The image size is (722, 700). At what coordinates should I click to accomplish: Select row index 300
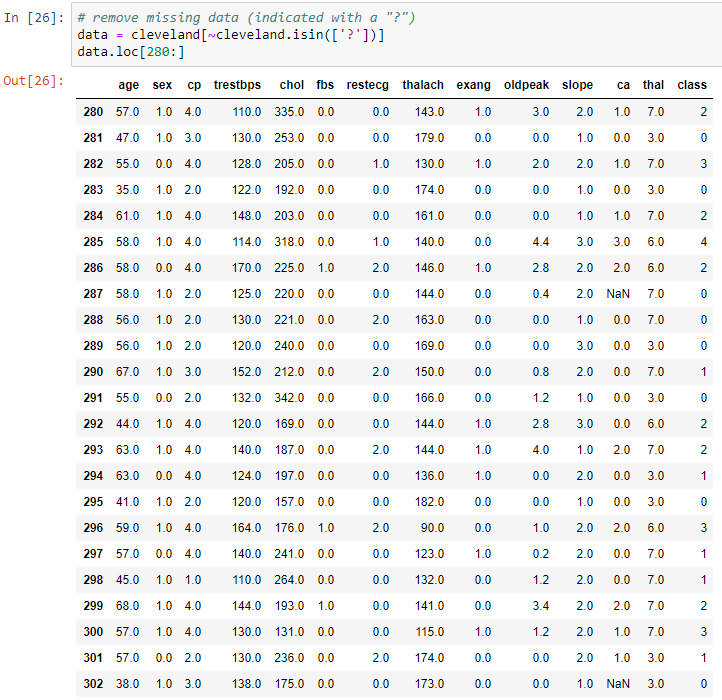[x=93, y=632]
